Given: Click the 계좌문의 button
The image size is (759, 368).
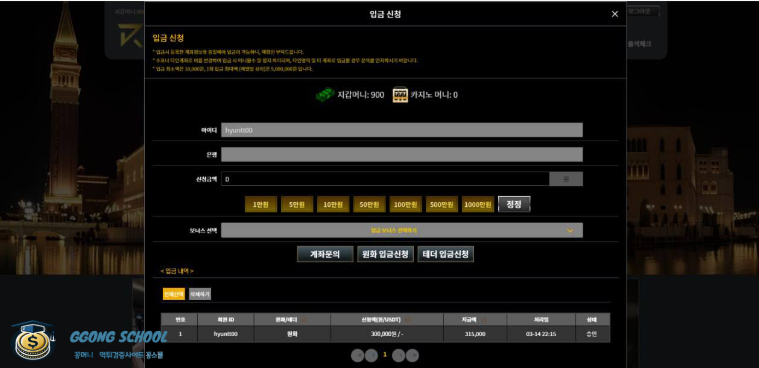Looking at the screenshot, I should click(x=325, y=254).
